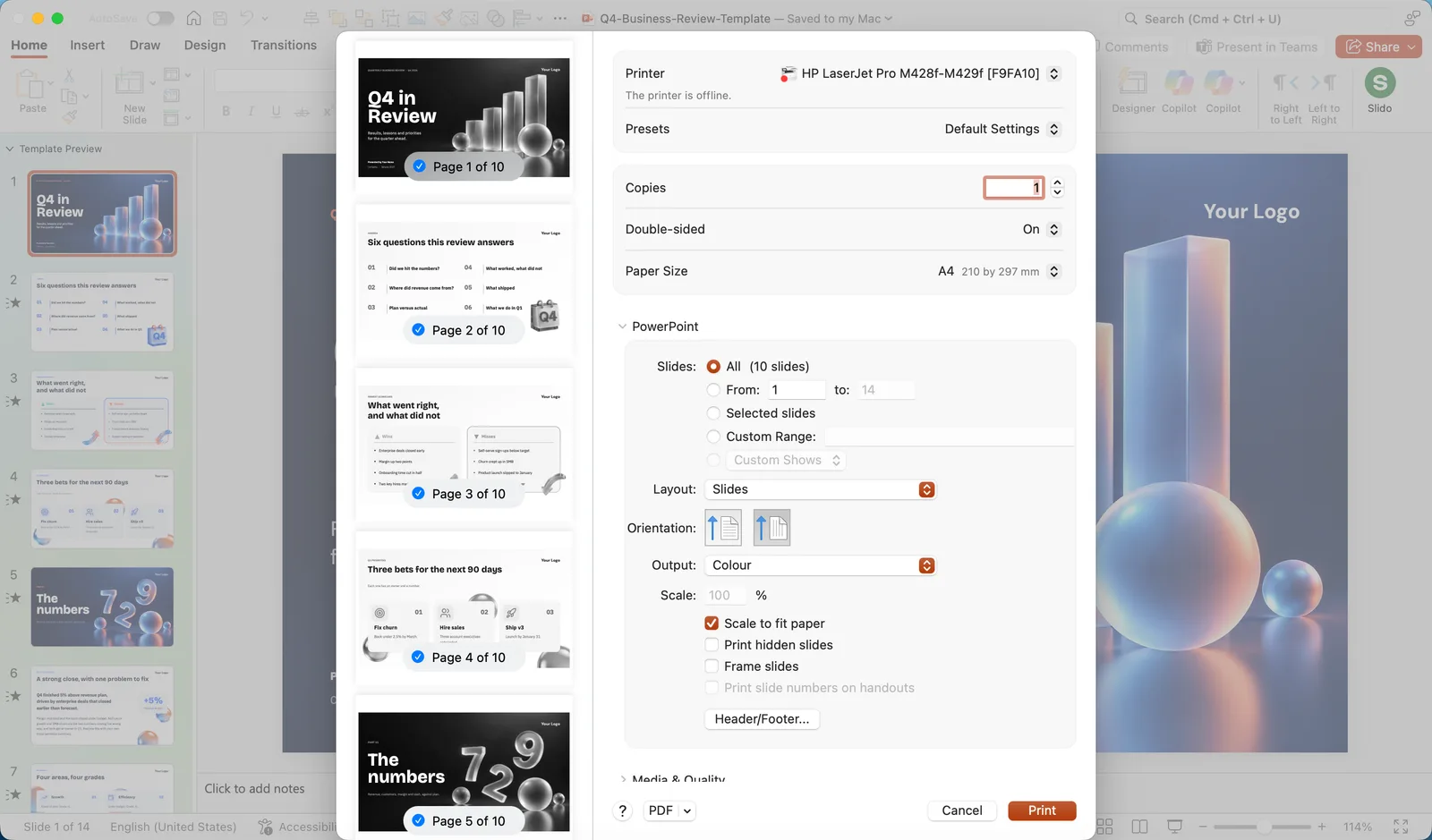Click fit slide to window icon
This screenshot has height=840, width=1432.
point(1401,827)
